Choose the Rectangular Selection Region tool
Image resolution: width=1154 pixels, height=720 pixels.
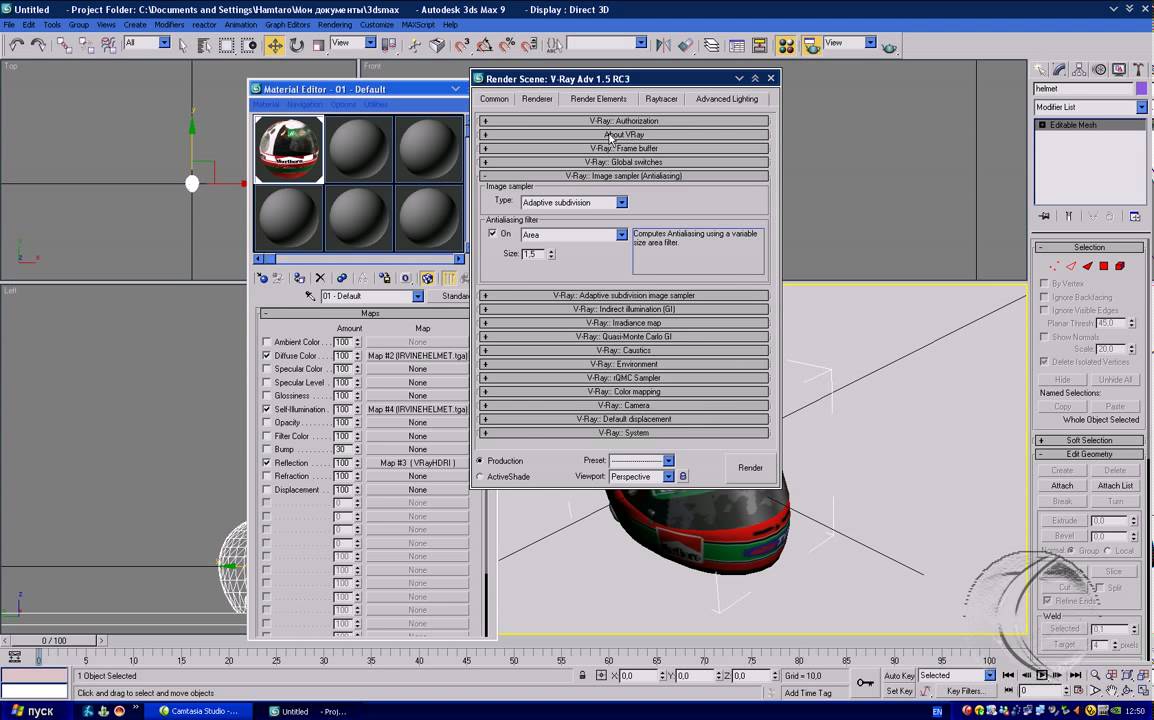pyautogui.click(x=227, y=46)
